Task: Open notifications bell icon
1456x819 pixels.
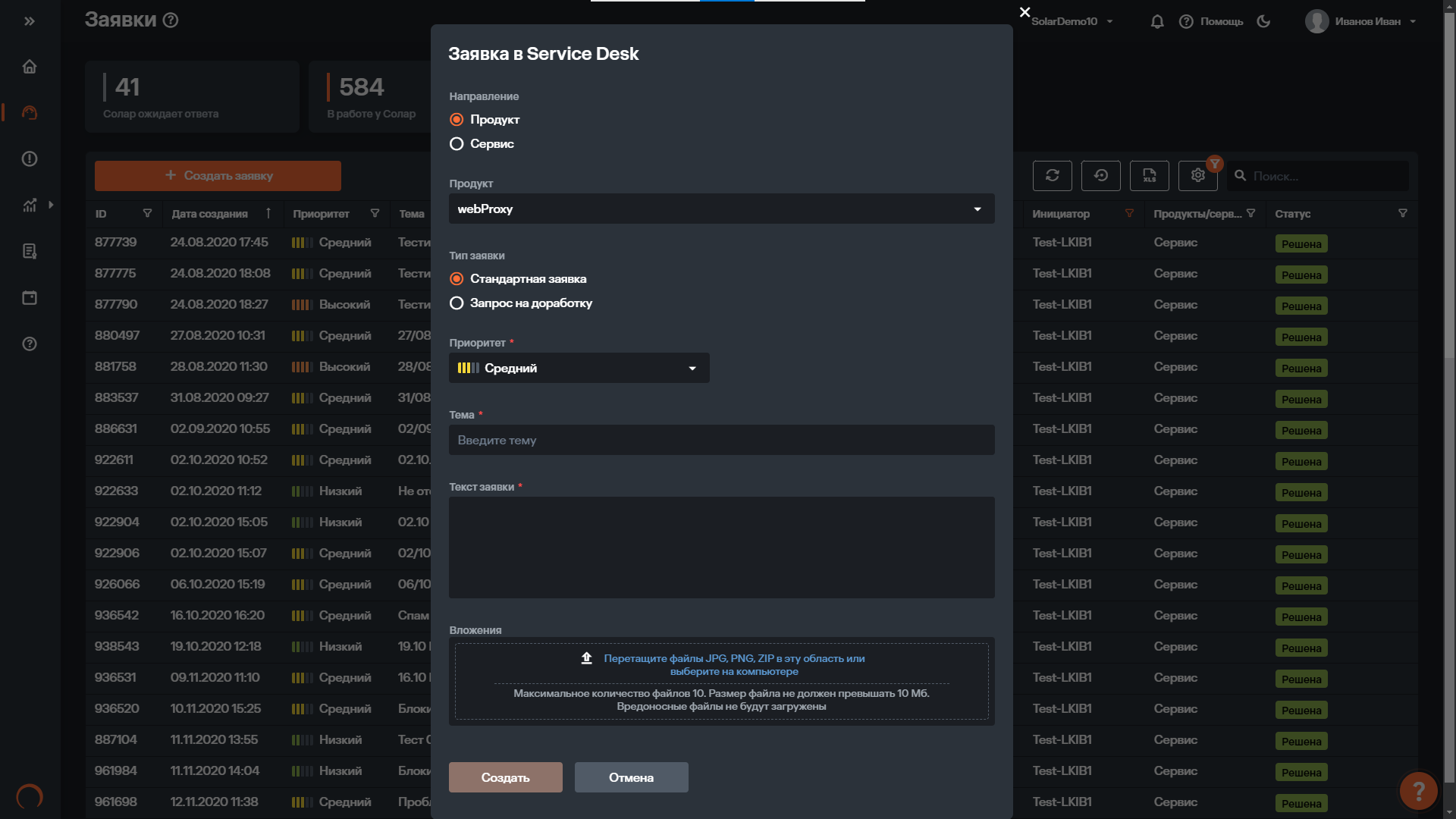Action: pos(1157,21)
